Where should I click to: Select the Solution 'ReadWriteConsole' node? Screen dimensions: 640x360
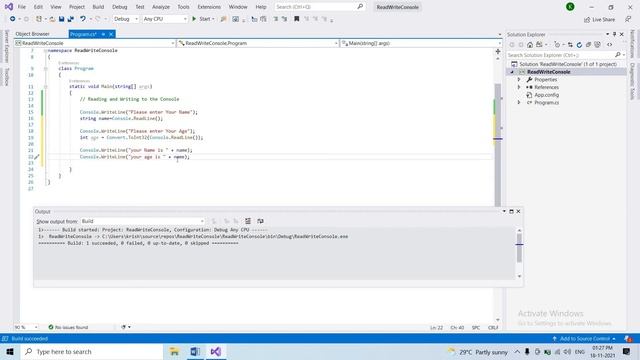pos(567,64)
